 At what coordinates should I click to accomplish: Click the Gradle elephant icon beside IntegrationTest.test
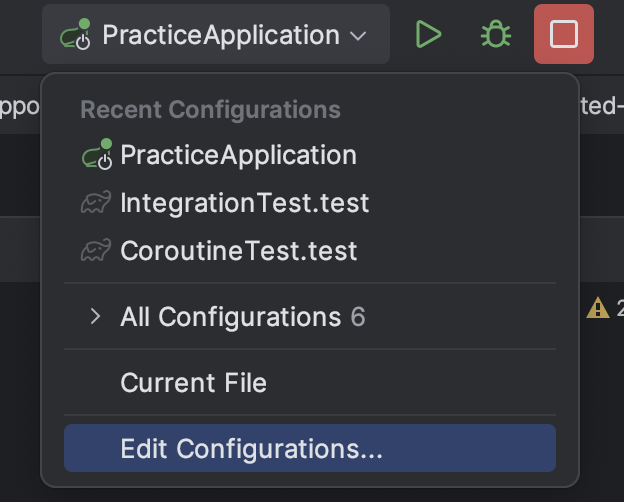pyautogui.click(x=96, y=203)
